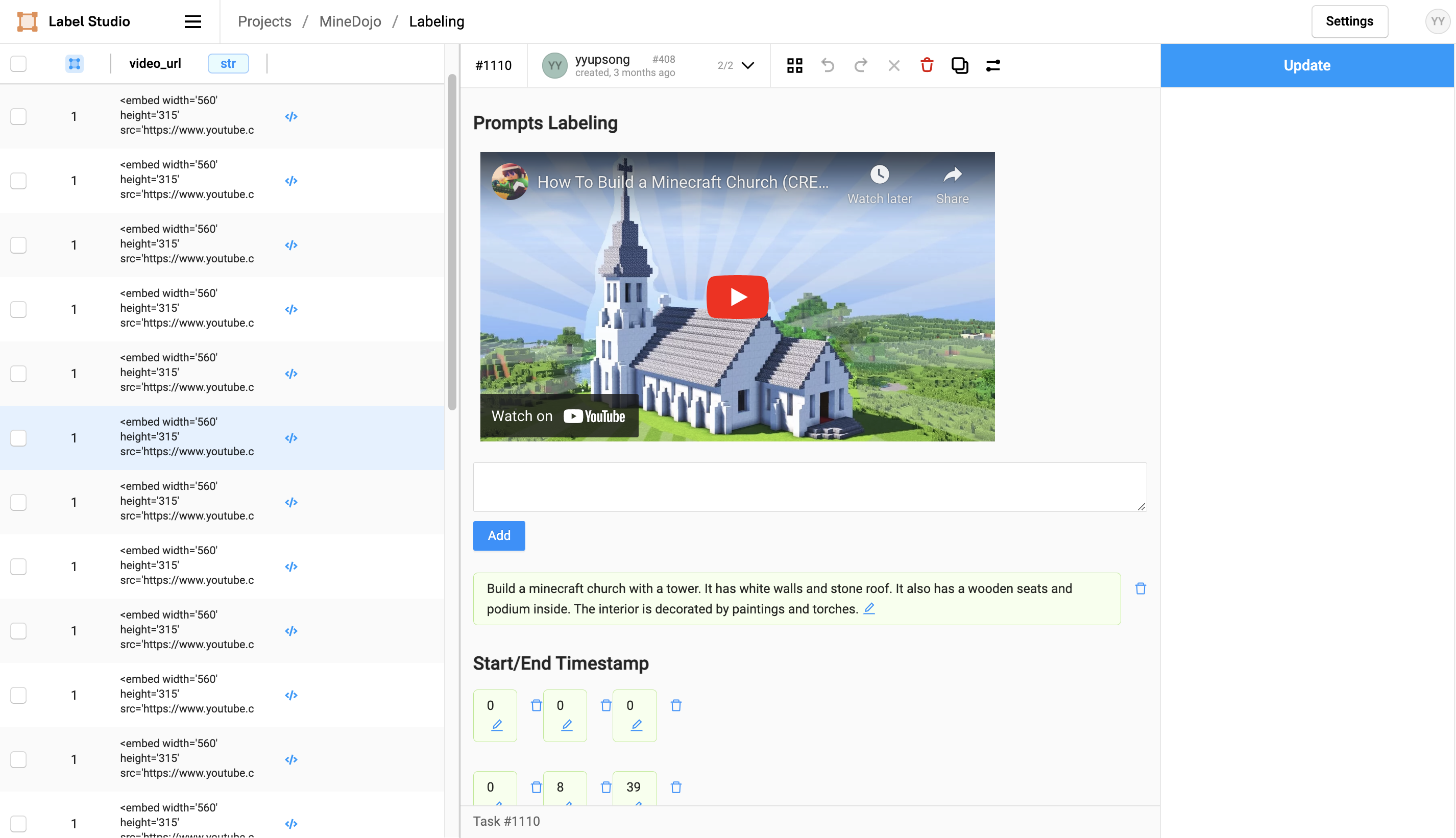Click Share on the YouTube video

click(x=952, y=184)
